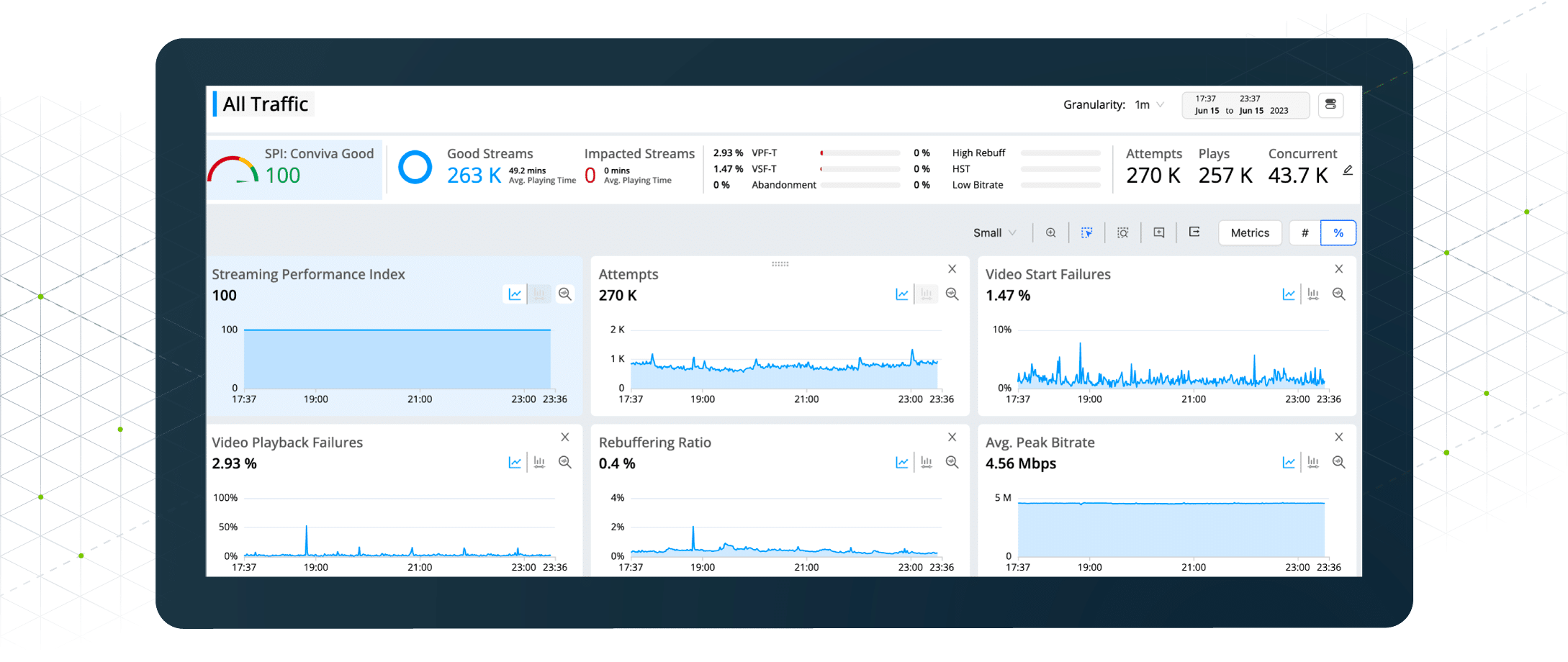
Task: Switch Video Start Failures to bar chart view
Action: click(x=1313, y=294)
